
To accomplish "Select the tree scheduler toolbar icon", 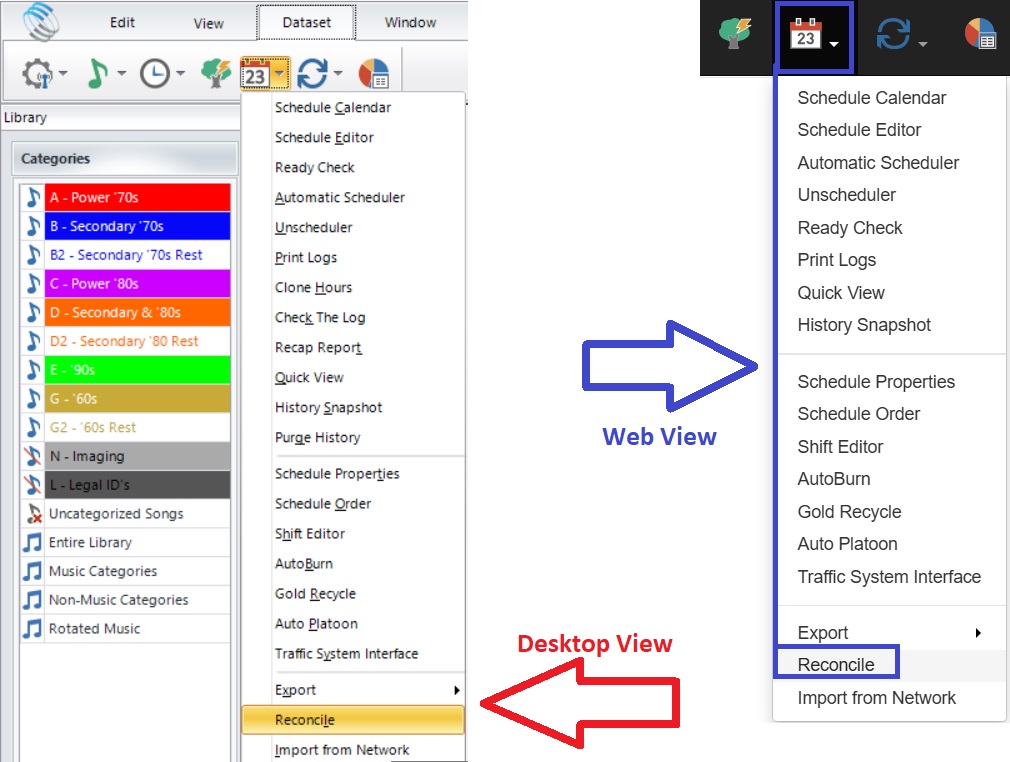I will (216, 72).
